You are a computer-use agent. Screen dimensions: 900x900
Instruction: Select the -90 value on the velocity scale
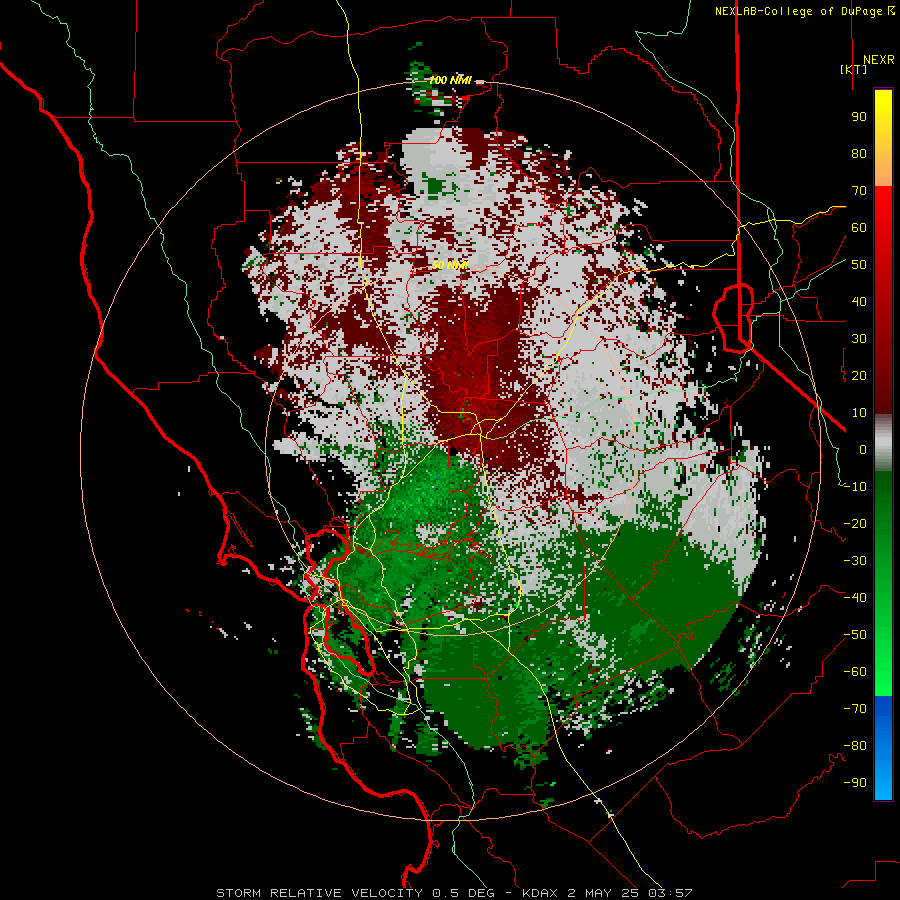[x=855, y=783]
